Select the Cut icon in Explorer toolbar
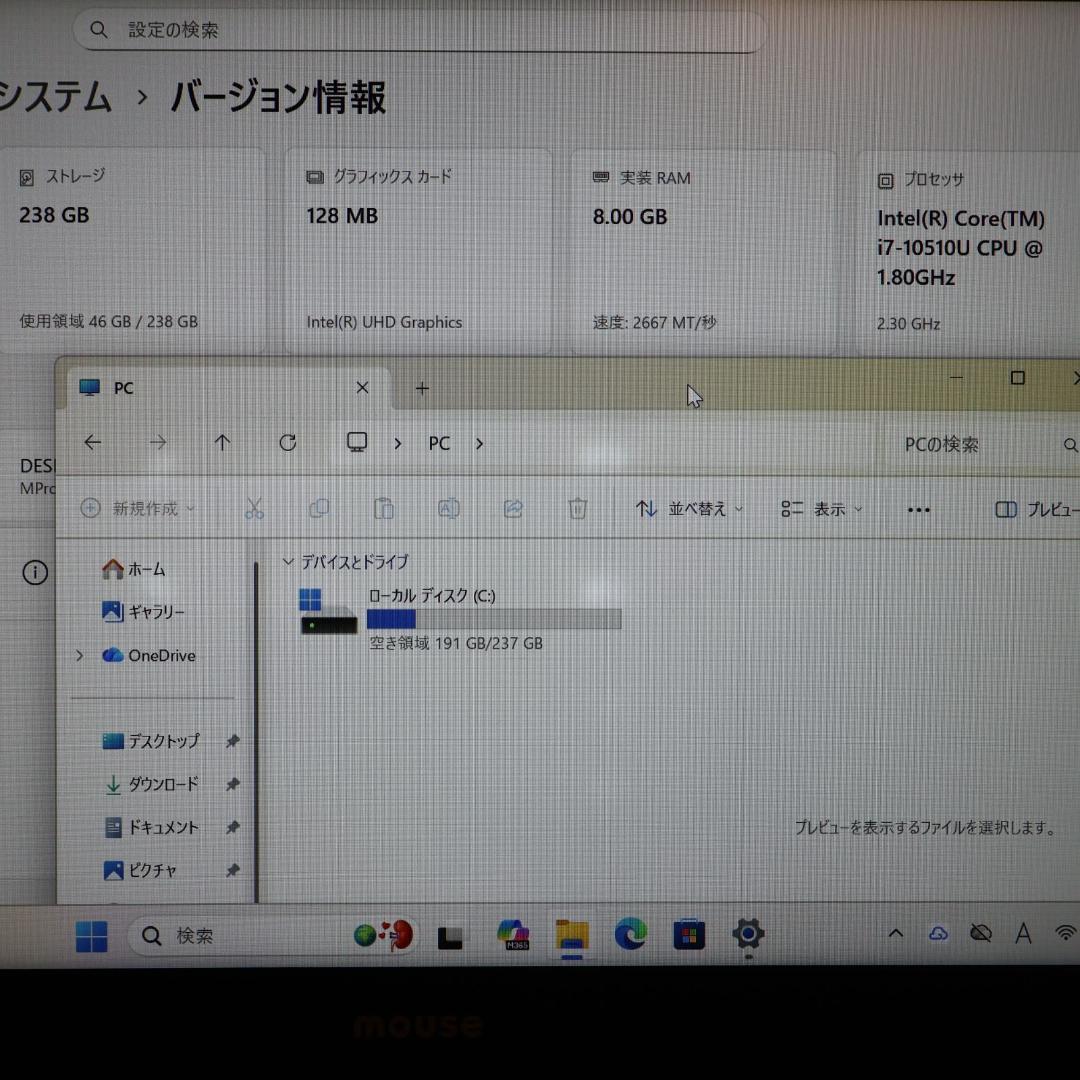Screen dimensions: 1080x1080 [x=254, y=508]
